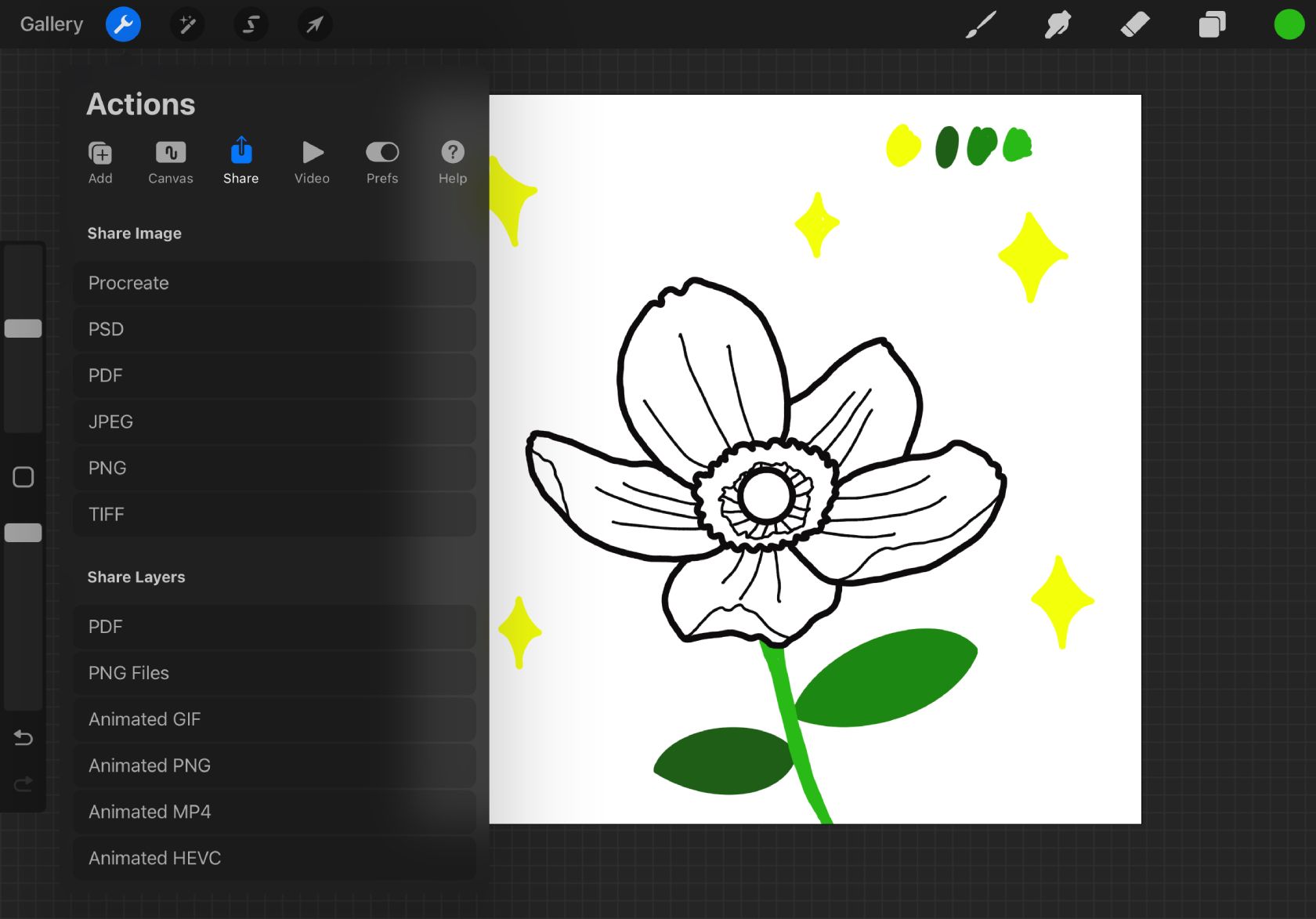The image size is (1316, 919).
Task: Export the image as JPEG
Action: pos(274,422)
